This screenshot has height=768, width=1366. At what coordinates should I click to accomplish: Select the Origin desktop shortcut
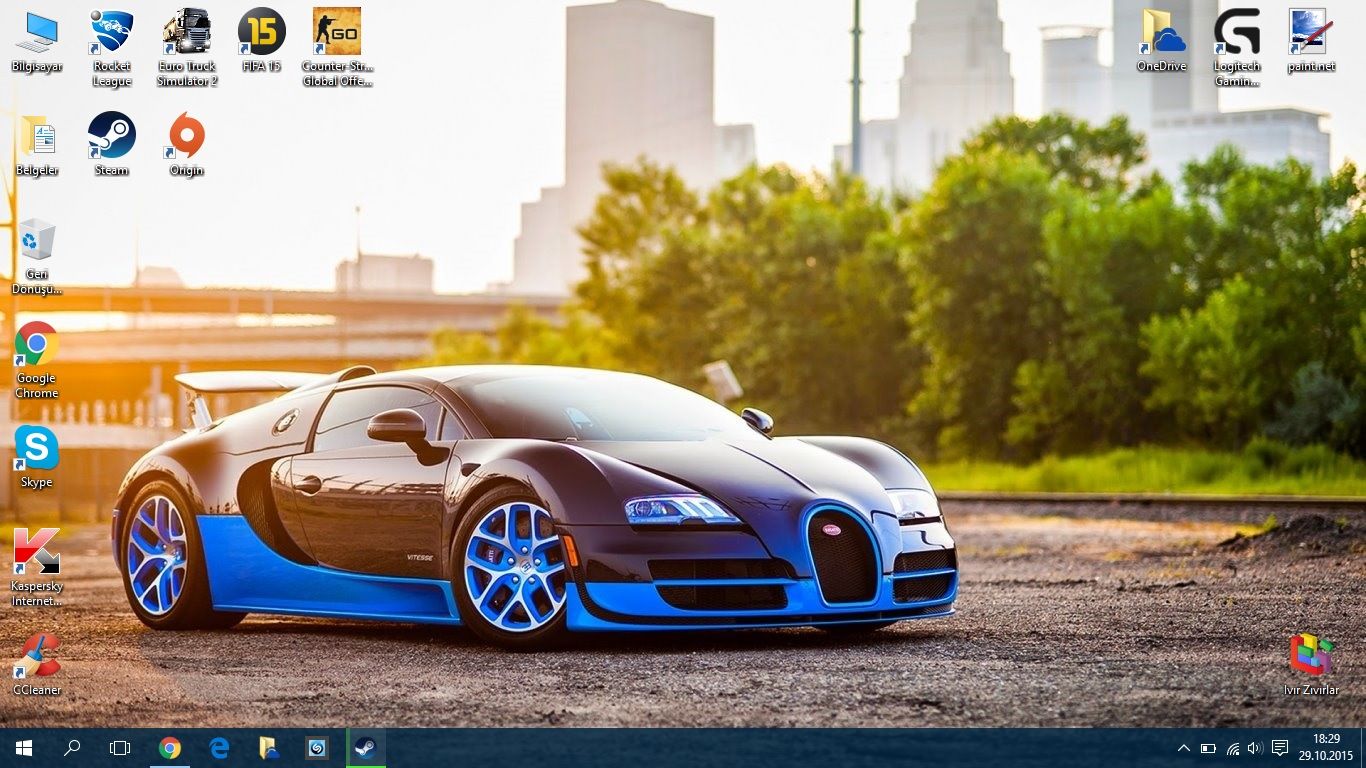[x=187, y=145]
